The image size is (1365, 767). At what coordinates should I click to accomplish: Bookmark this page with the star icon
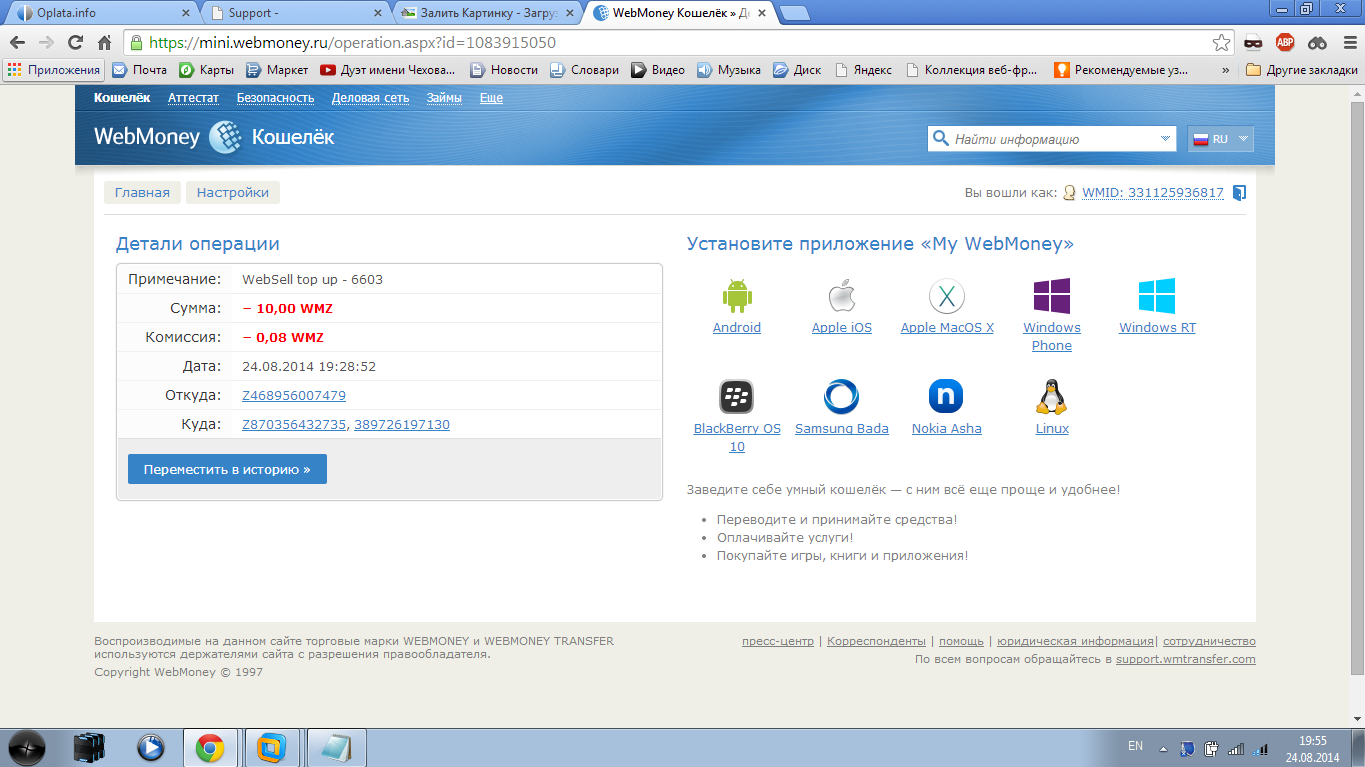[1221, 43]
